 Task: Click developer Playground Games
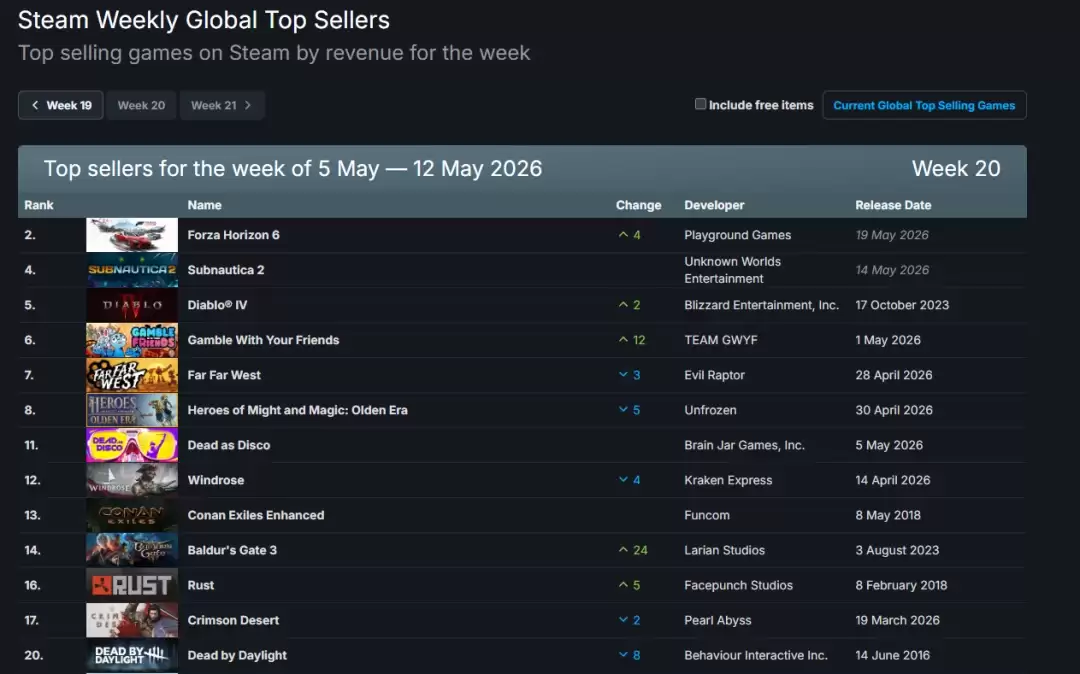click(738, 235)
